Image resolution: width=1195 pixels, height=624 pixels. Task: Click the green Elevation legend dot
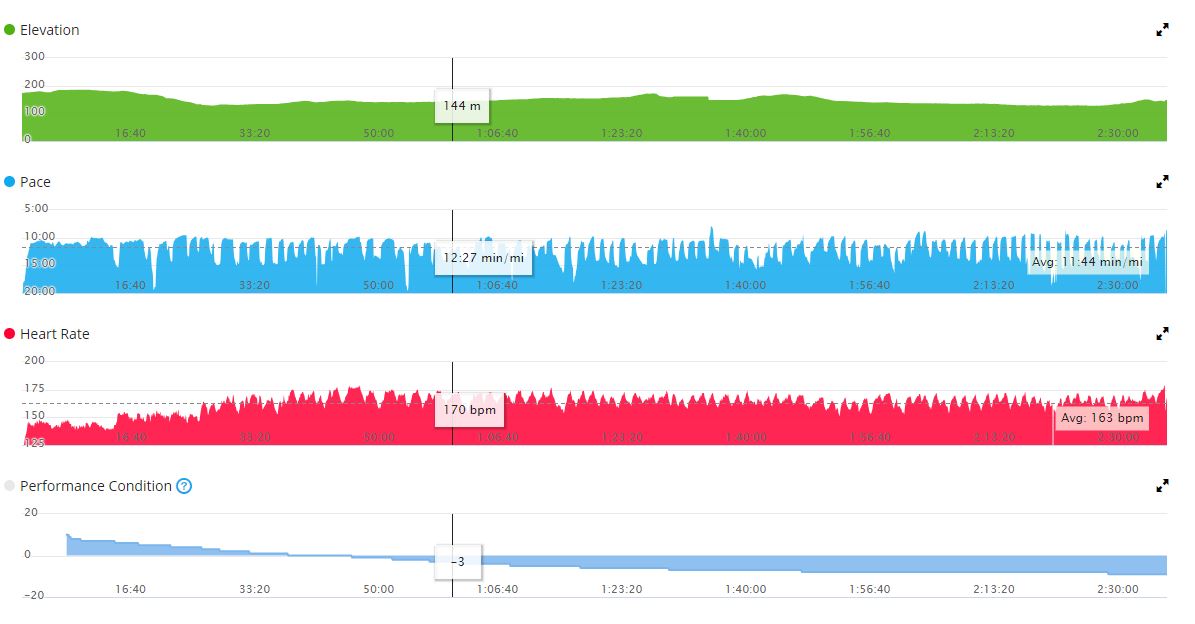click(9, 30)
